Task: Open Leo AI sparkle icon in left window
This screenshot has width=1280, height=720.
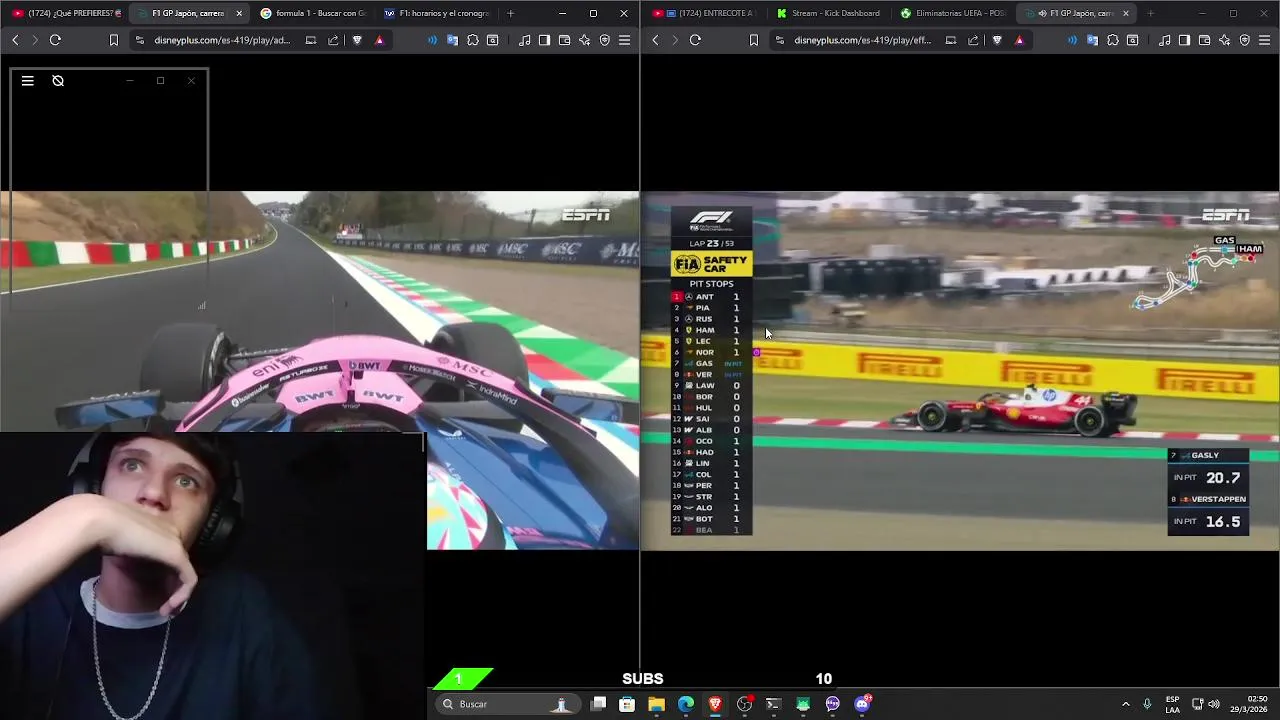Action: tap(584, 40)
